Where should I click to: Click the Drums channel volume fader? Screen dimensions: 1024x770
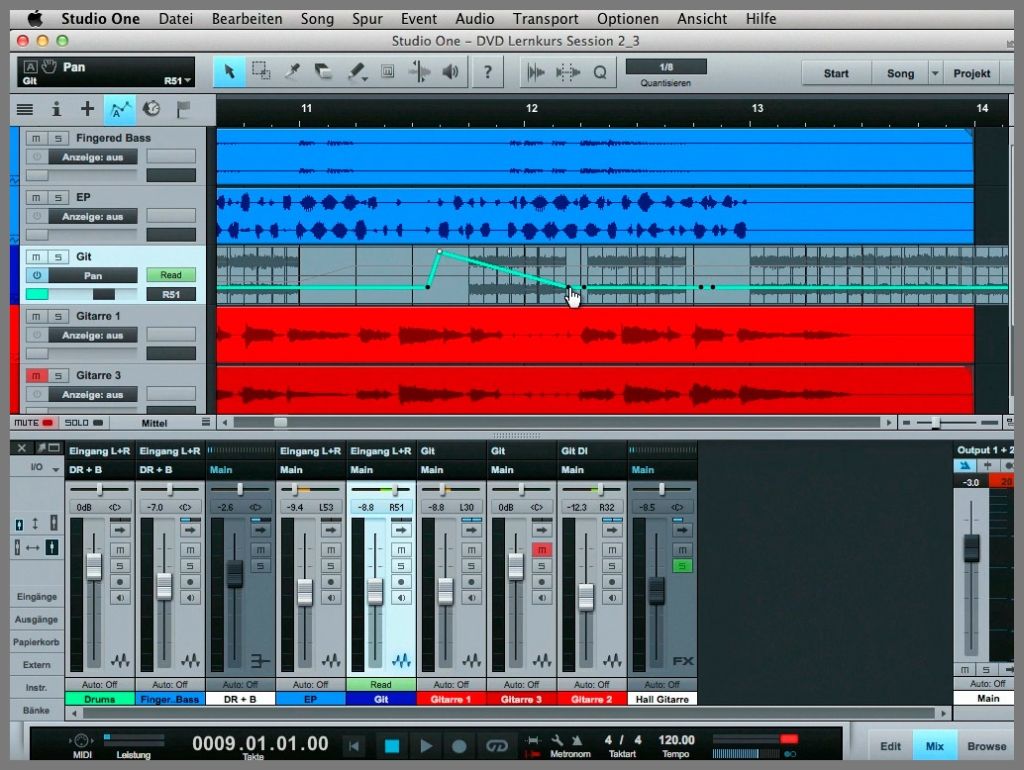[x=94, y=566]
